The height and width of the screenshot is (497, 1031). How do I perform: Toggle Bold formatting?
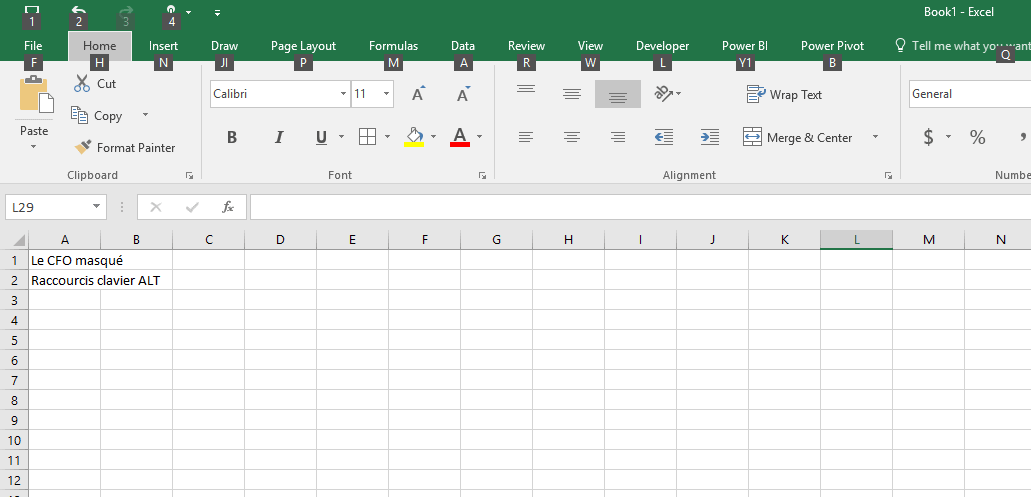point(232,137)
